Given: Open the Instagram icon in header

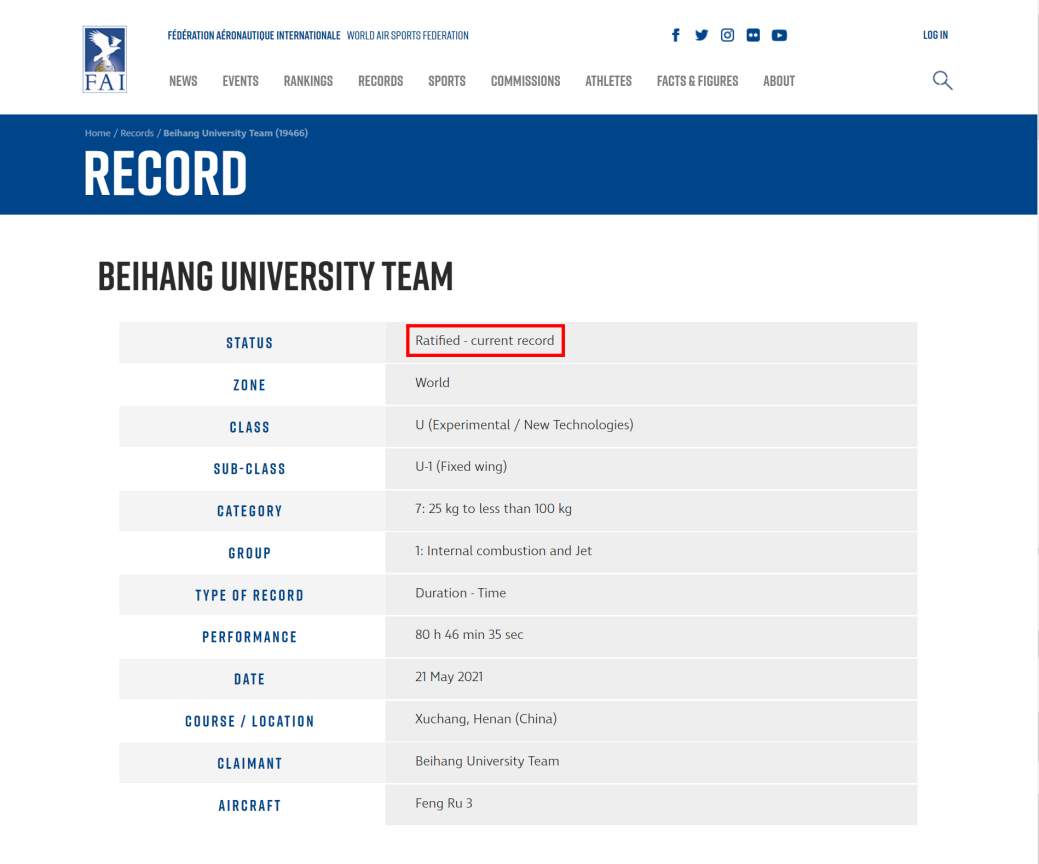Looking at the screenshot, I should pyautogui.click(x=727, y=35).
